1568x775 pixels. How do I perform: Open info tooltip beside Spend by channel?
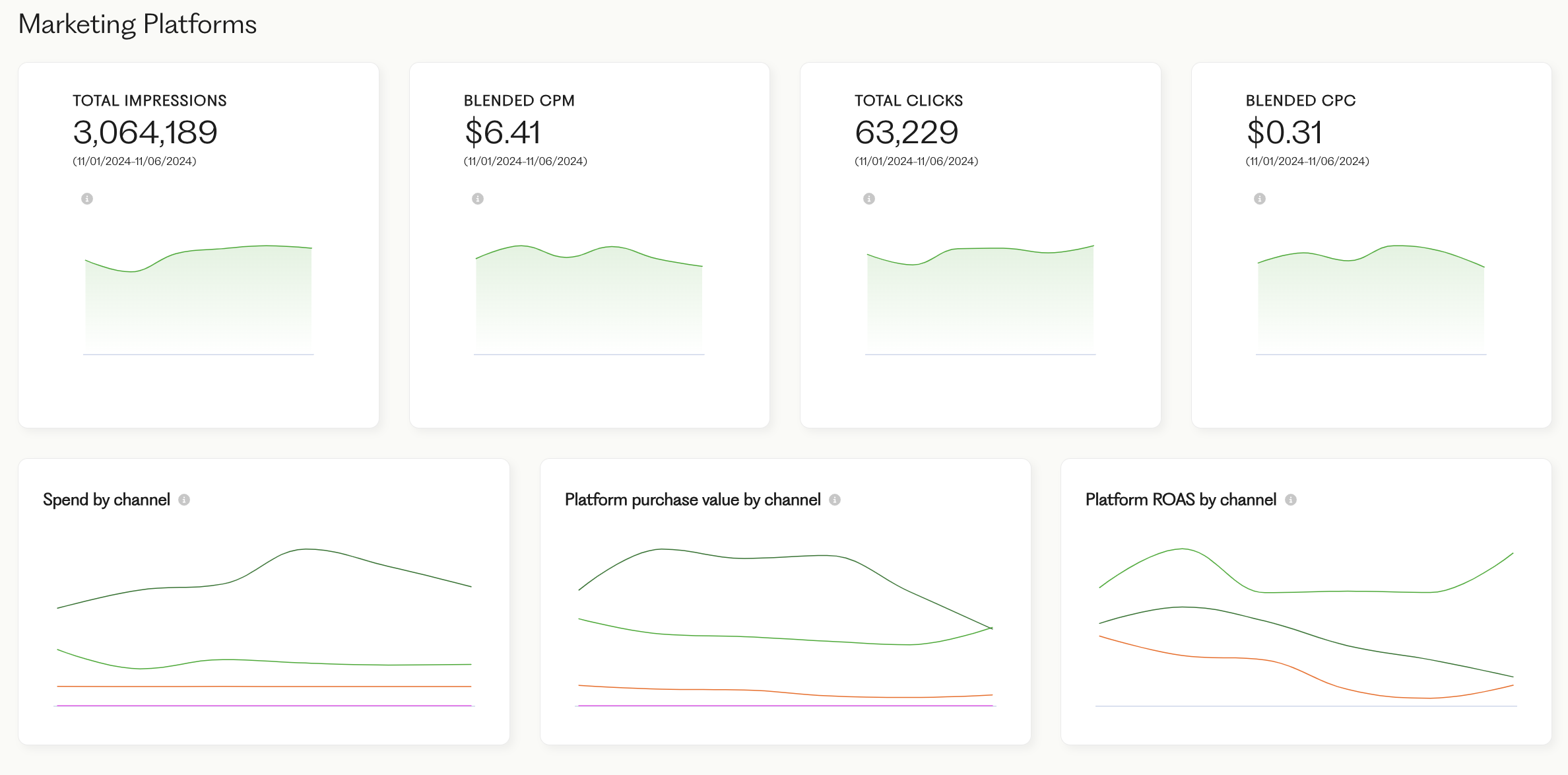[x=184, y=500]
